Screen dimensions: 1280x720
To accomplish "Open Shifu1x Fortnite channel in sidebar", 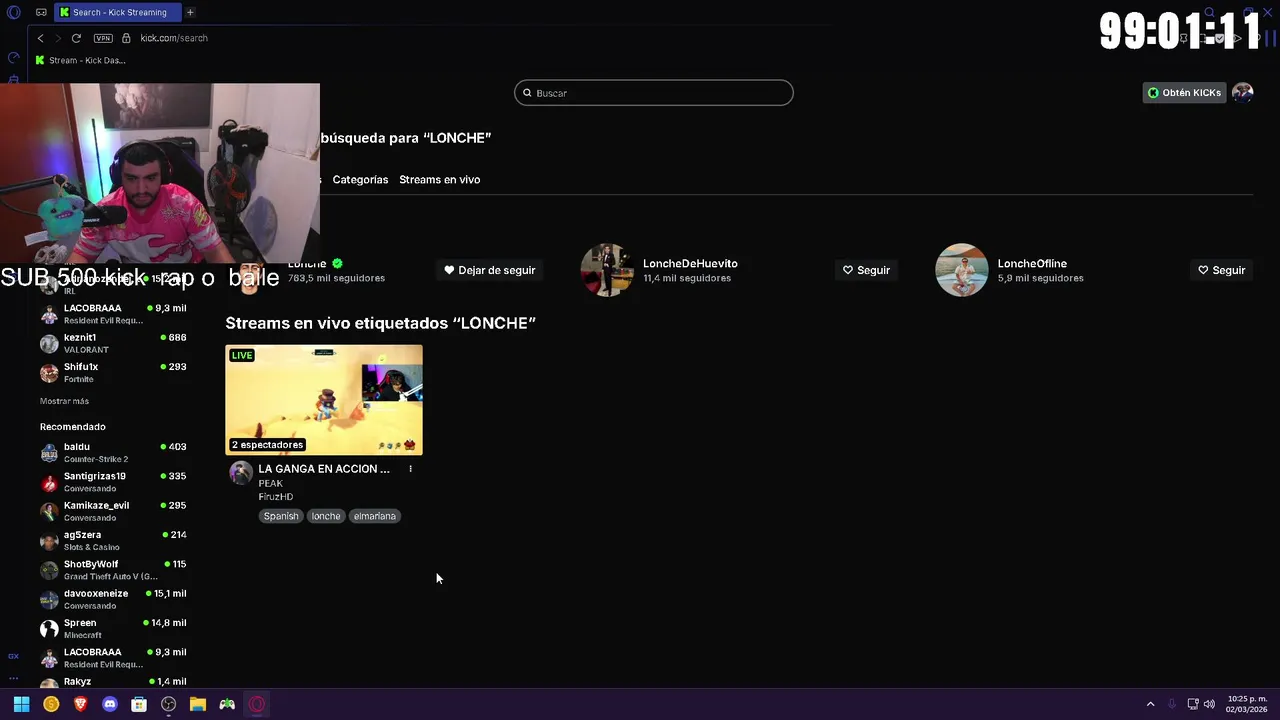I will 113,372.
